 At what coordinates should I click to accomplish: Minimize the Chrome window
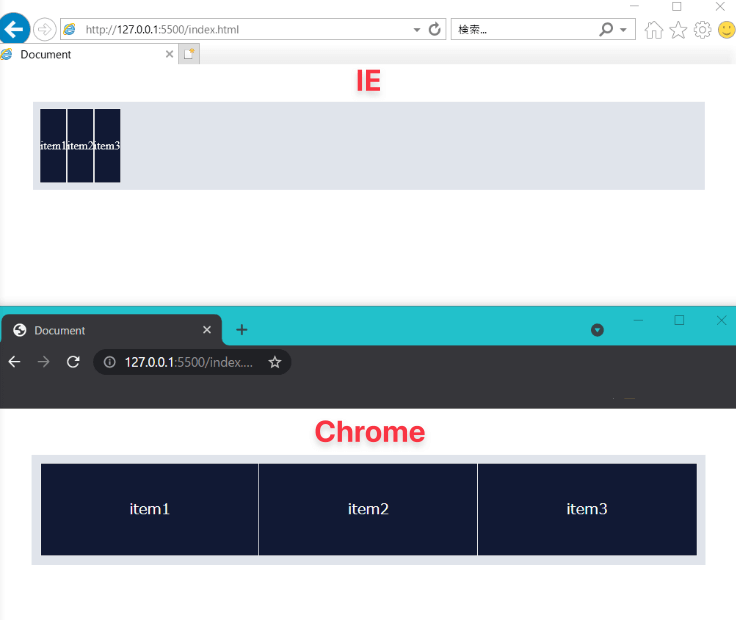click(x=638, y=321)
